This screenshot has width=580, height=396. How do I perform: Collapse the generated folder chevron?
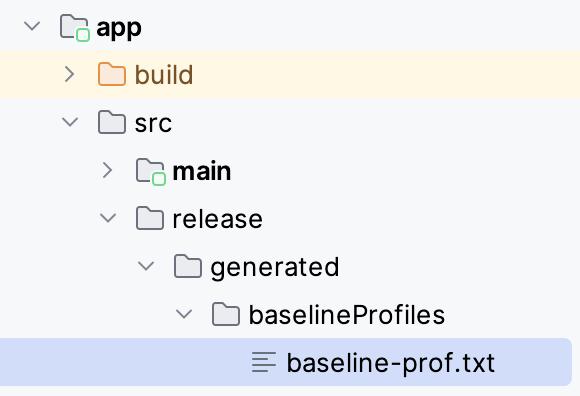[x=146, y=266]
